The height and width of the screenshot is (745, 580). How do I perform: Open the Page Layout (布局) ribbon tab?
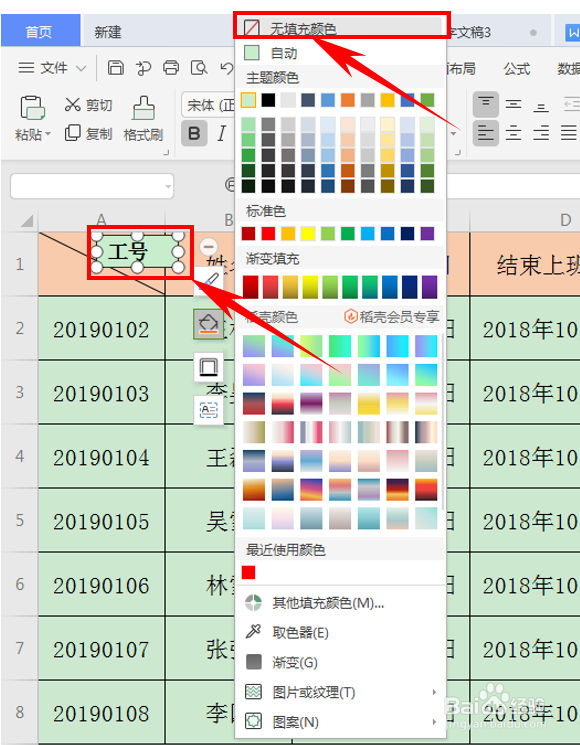tap(461, 69)
